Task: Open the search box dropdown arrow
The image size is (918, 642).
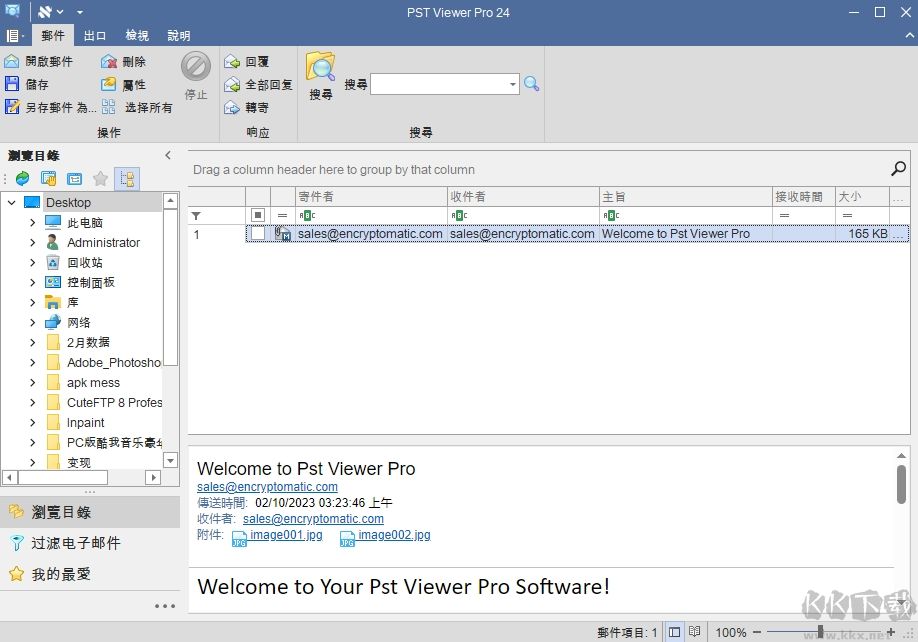Action: (512, 84)
